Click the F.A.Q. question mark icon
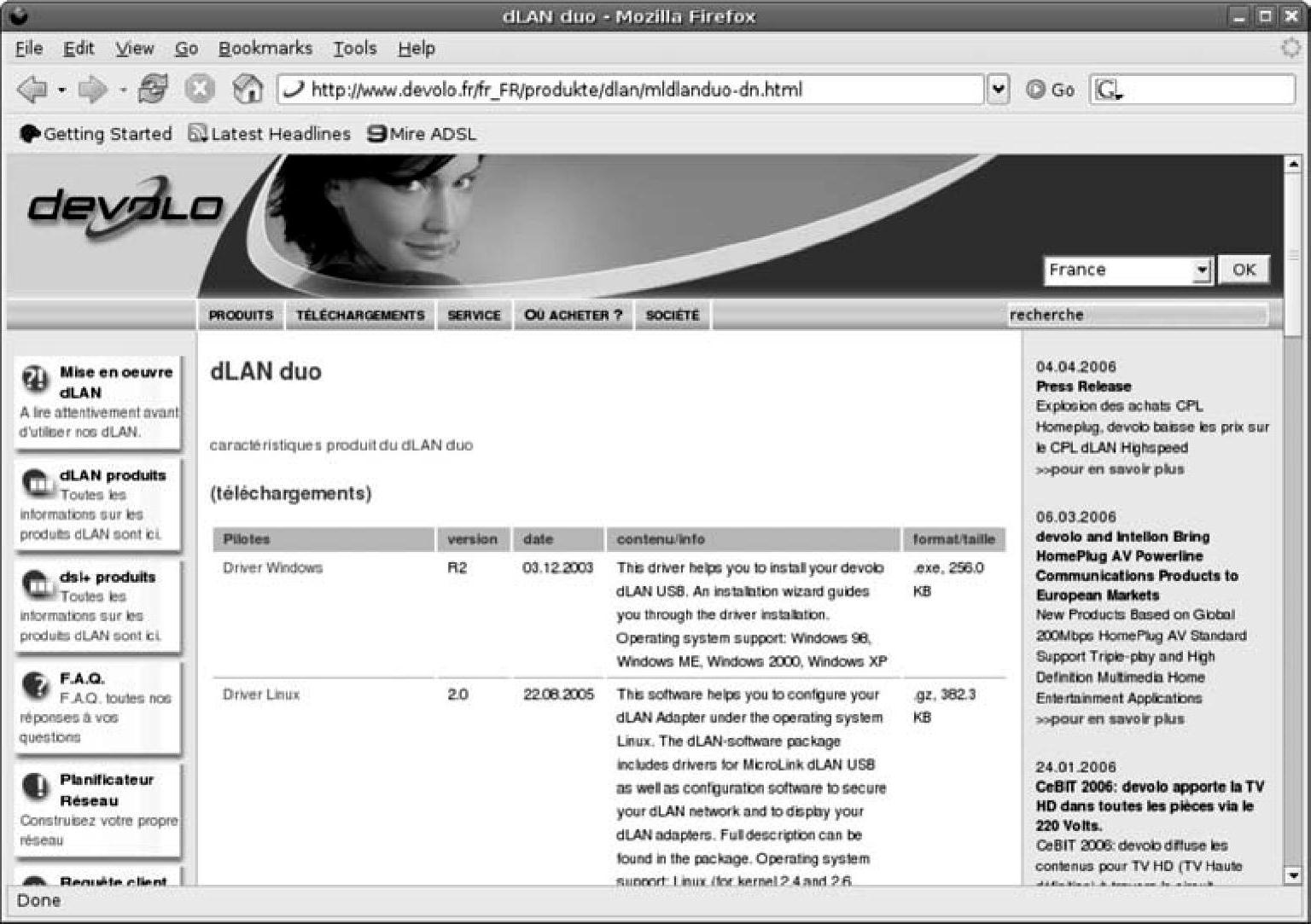 click(36, 685)
